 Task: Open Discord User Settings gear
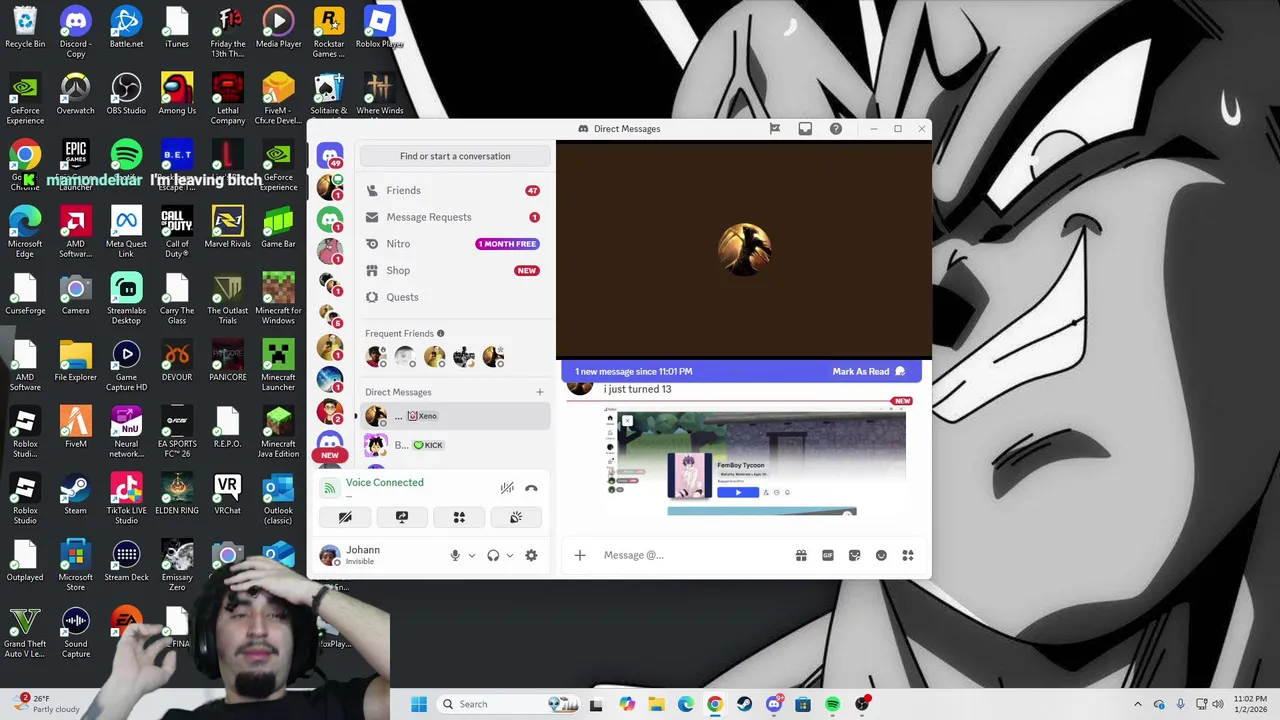click(x=531, y=555)
